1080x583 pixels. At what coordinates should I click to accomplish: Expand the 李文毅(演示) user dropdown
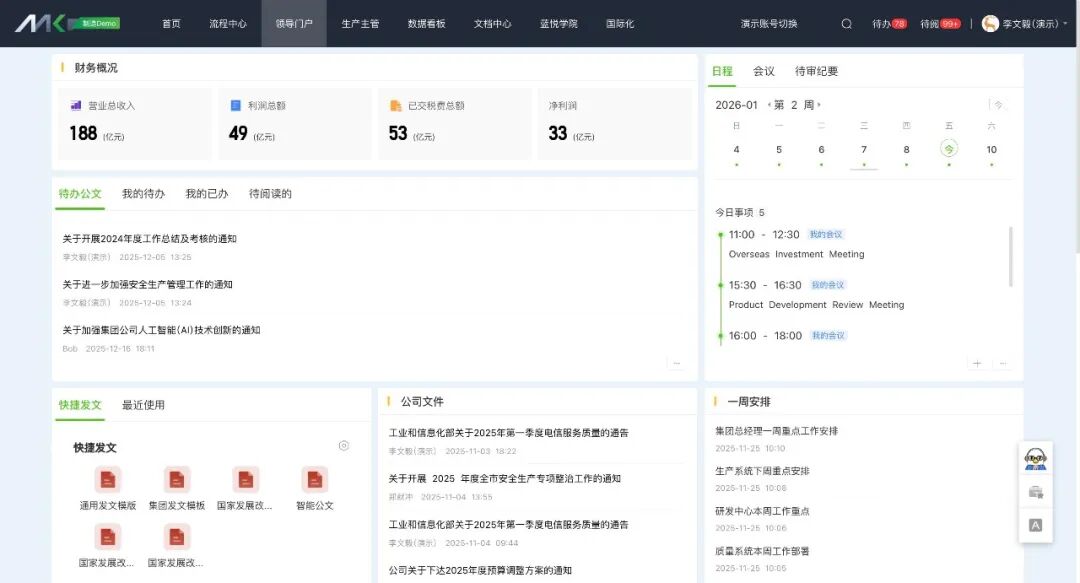tap(1025, 24)
